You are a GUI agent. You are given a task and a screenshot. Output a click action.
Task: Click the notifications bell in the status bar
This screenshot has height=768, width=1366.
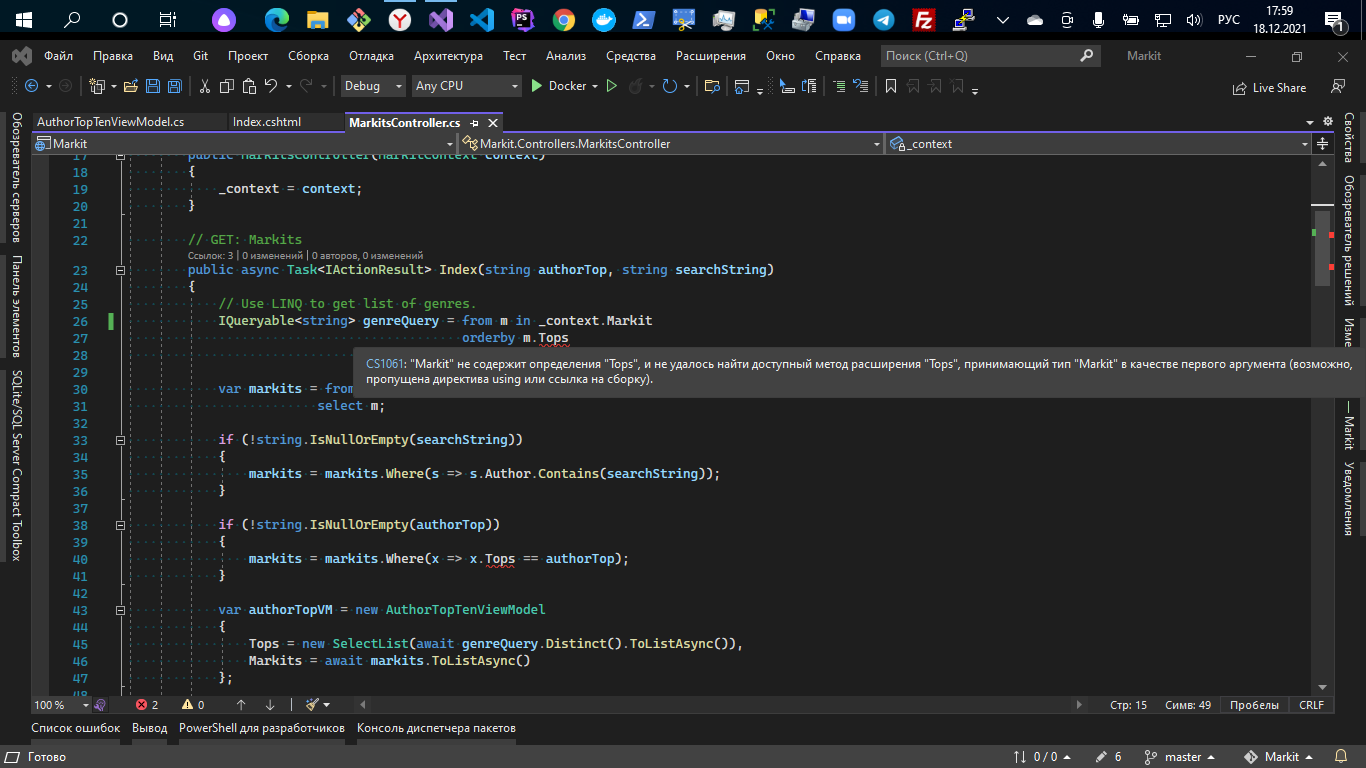click(x=1340, y=757)
